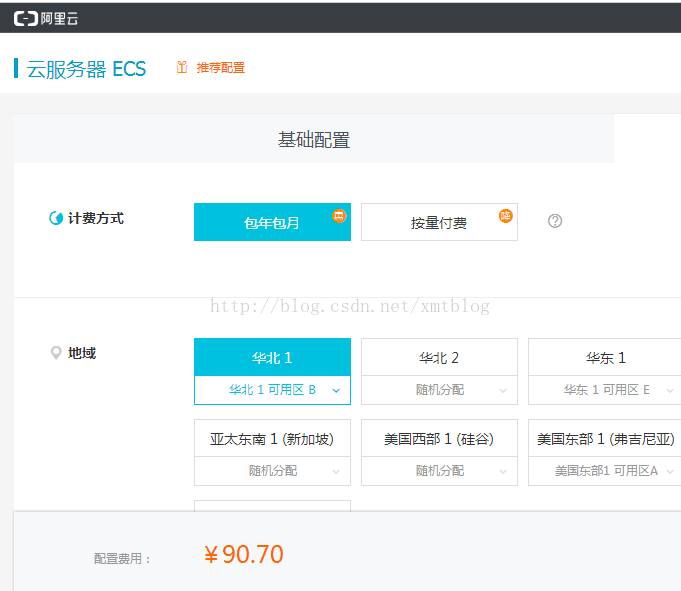Click the 阿里云 logo in header
The image size is (681, 591).
click(46, 19)
